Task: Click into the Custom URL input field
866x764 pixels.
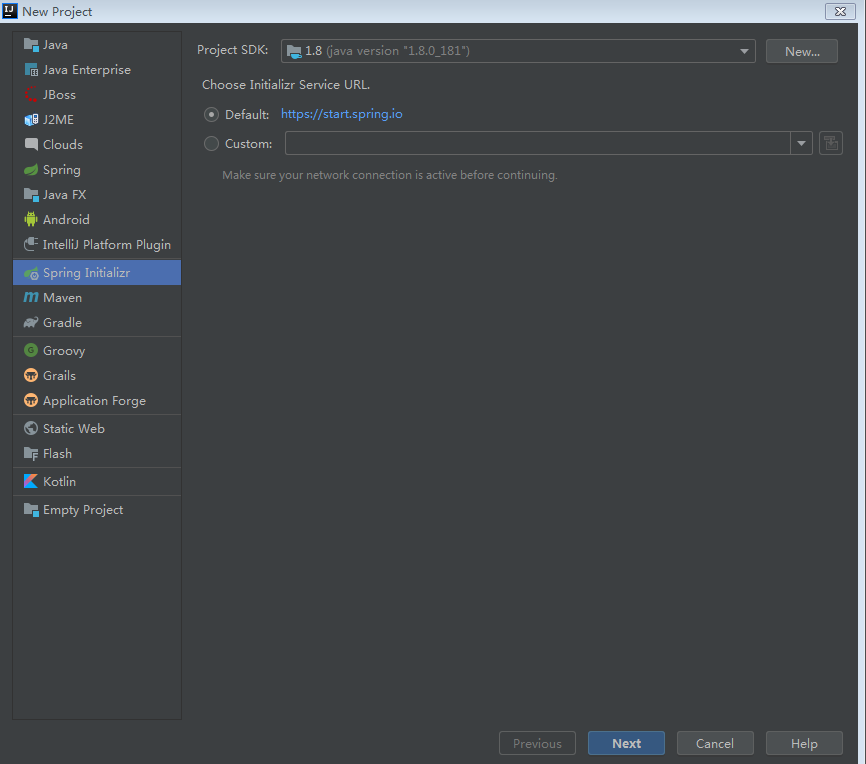Action: point(538,144)
